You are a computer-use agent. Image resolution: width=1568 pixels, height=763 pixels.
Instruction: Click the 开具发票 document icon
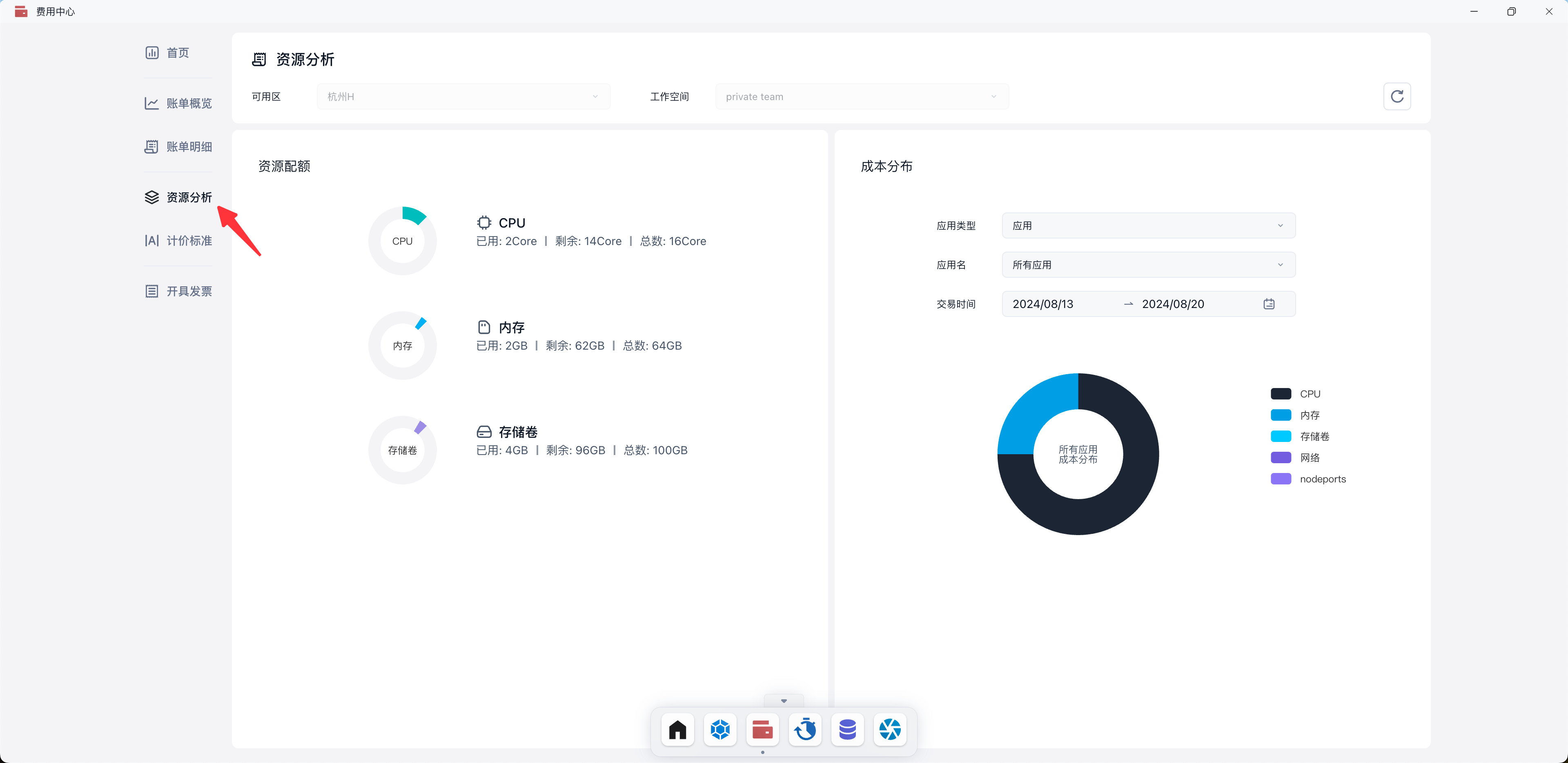[x=151, y=291]
